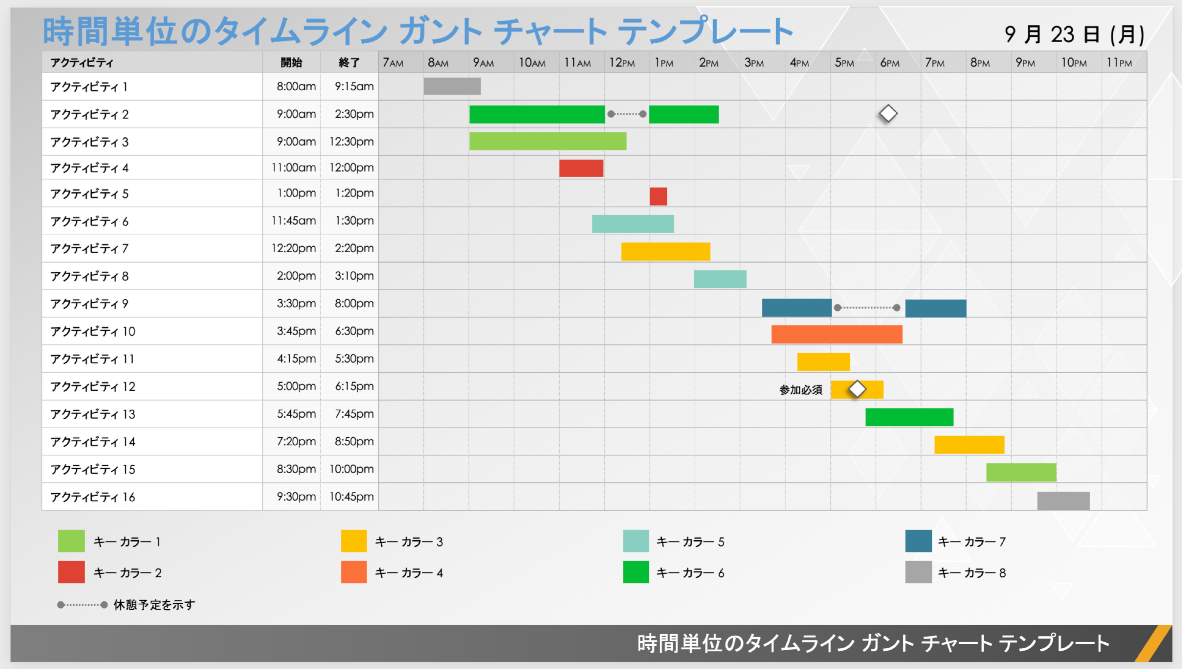
Task: Click the キー カラー 3 yellow swatch
Action: 354,542
